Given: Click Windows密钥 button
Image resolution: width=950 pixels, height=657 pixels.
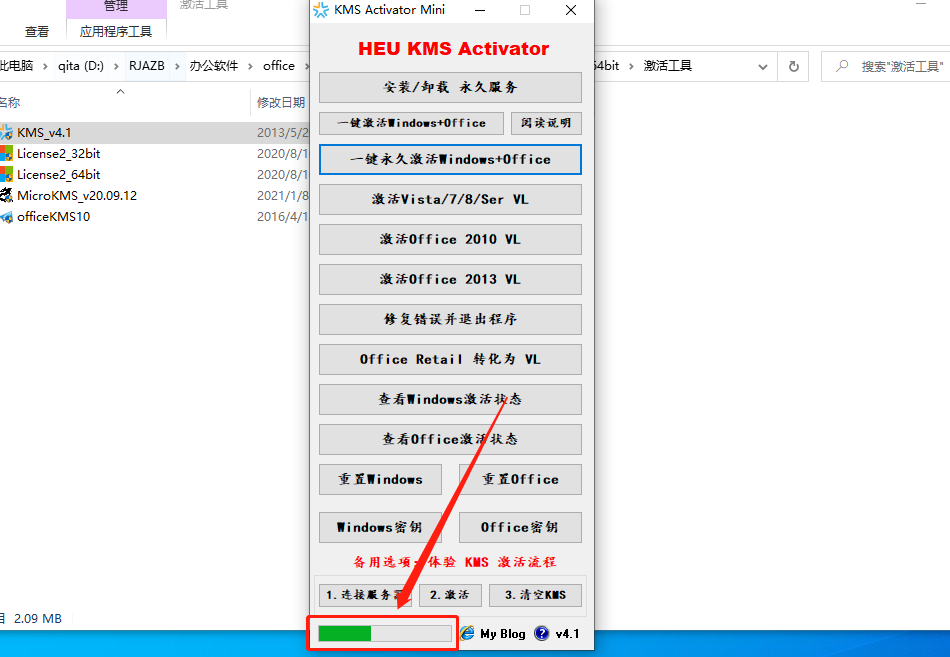Looking at the screenshot, I should (380, 527).
